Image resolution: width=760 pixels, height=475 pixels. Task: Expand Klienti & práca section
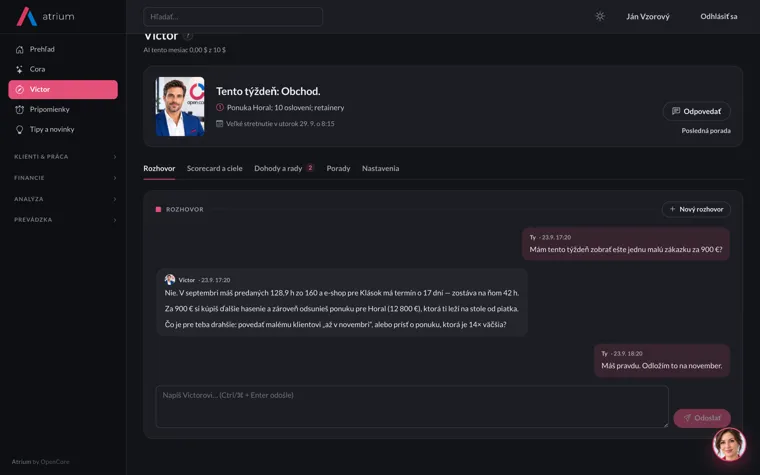(65, 157)
